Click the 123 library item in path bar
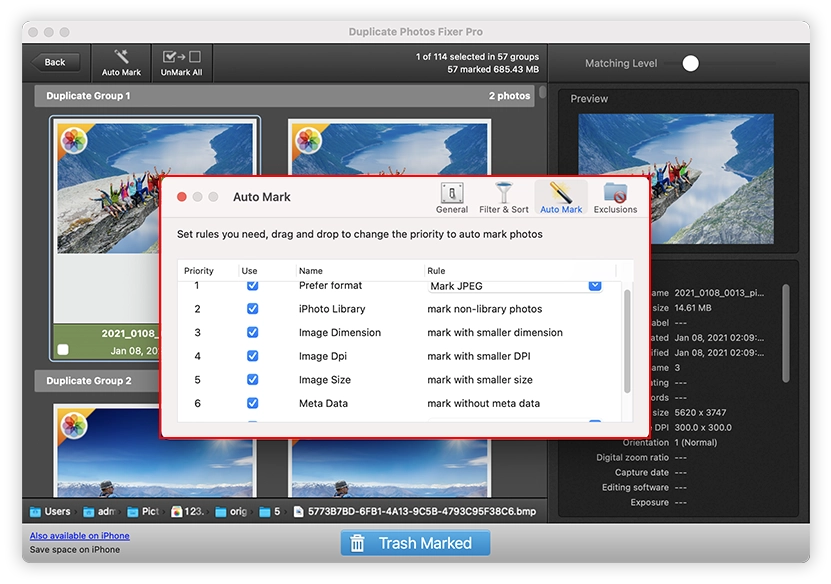Viewport: 831px width, 584px height. (x=188, y=511)
